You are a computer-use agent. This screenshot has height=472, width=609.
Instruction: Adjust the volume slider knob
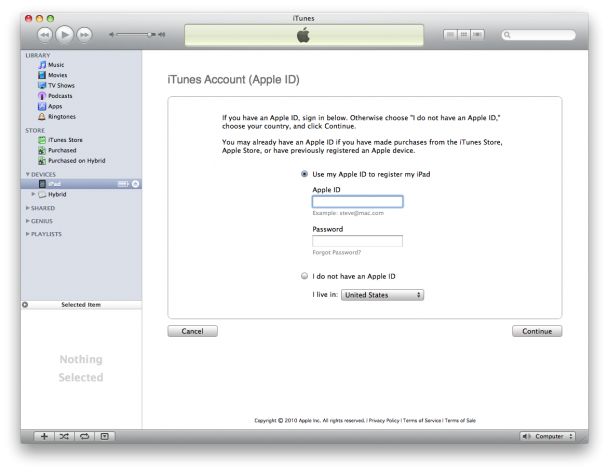pos(150,35)
